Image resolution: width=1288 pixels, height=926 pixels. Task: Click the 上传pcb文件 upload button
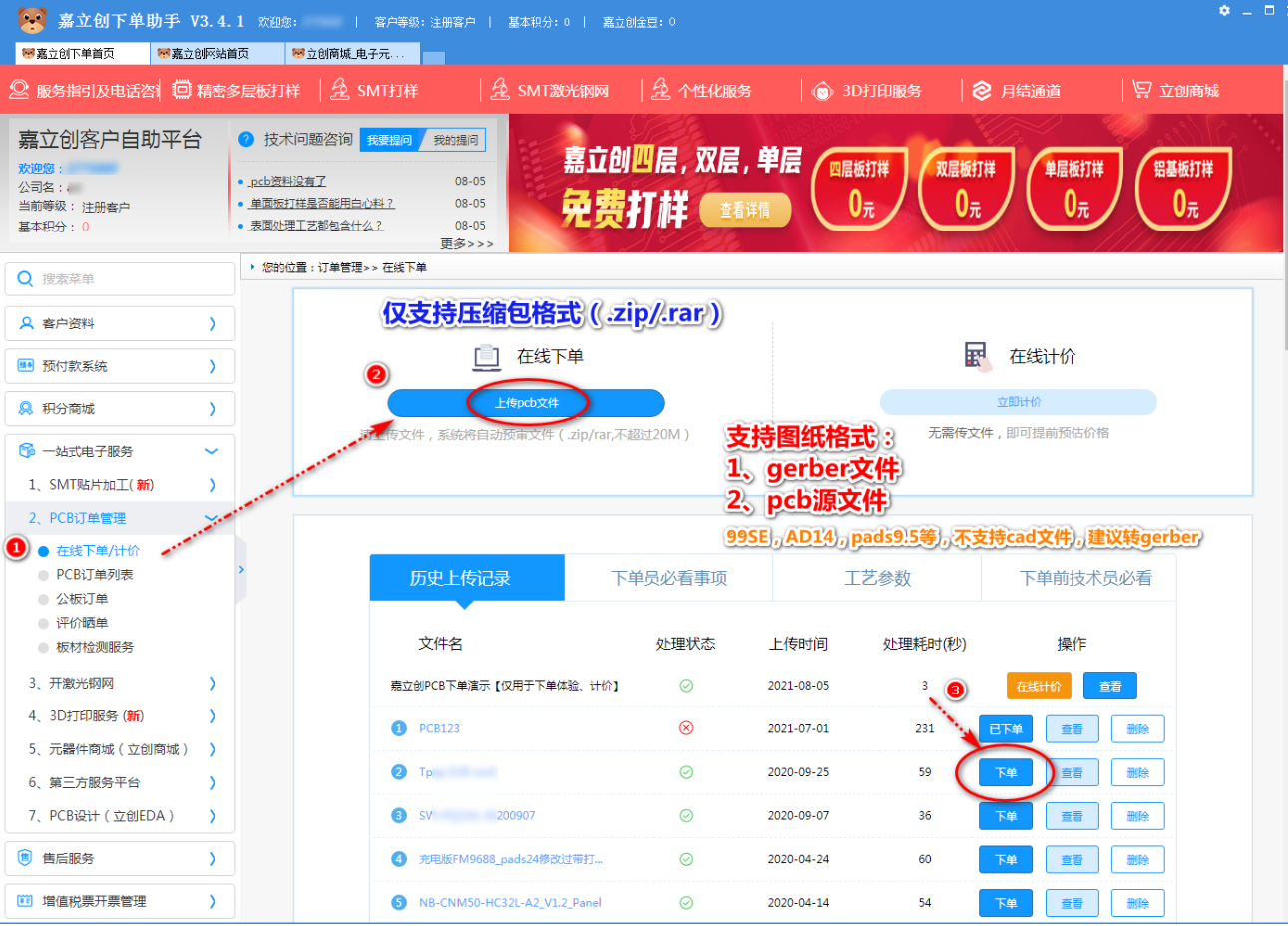click(526, 403)
